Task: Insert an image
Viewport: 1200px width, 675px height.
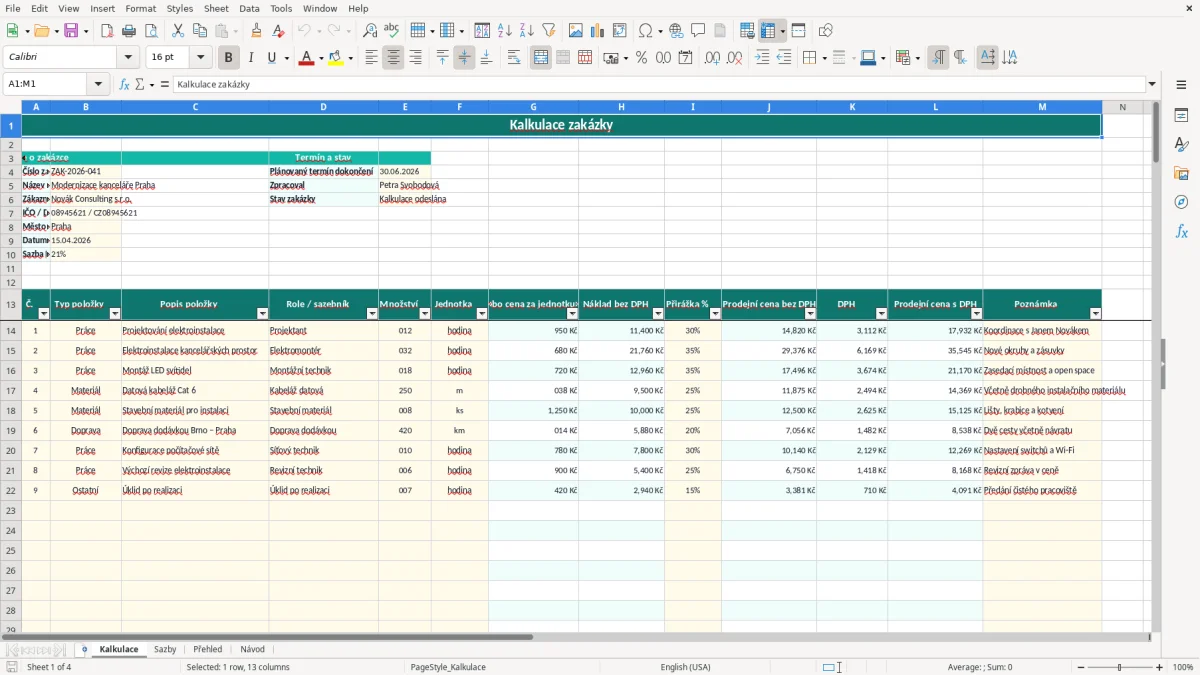Action: 576,31
